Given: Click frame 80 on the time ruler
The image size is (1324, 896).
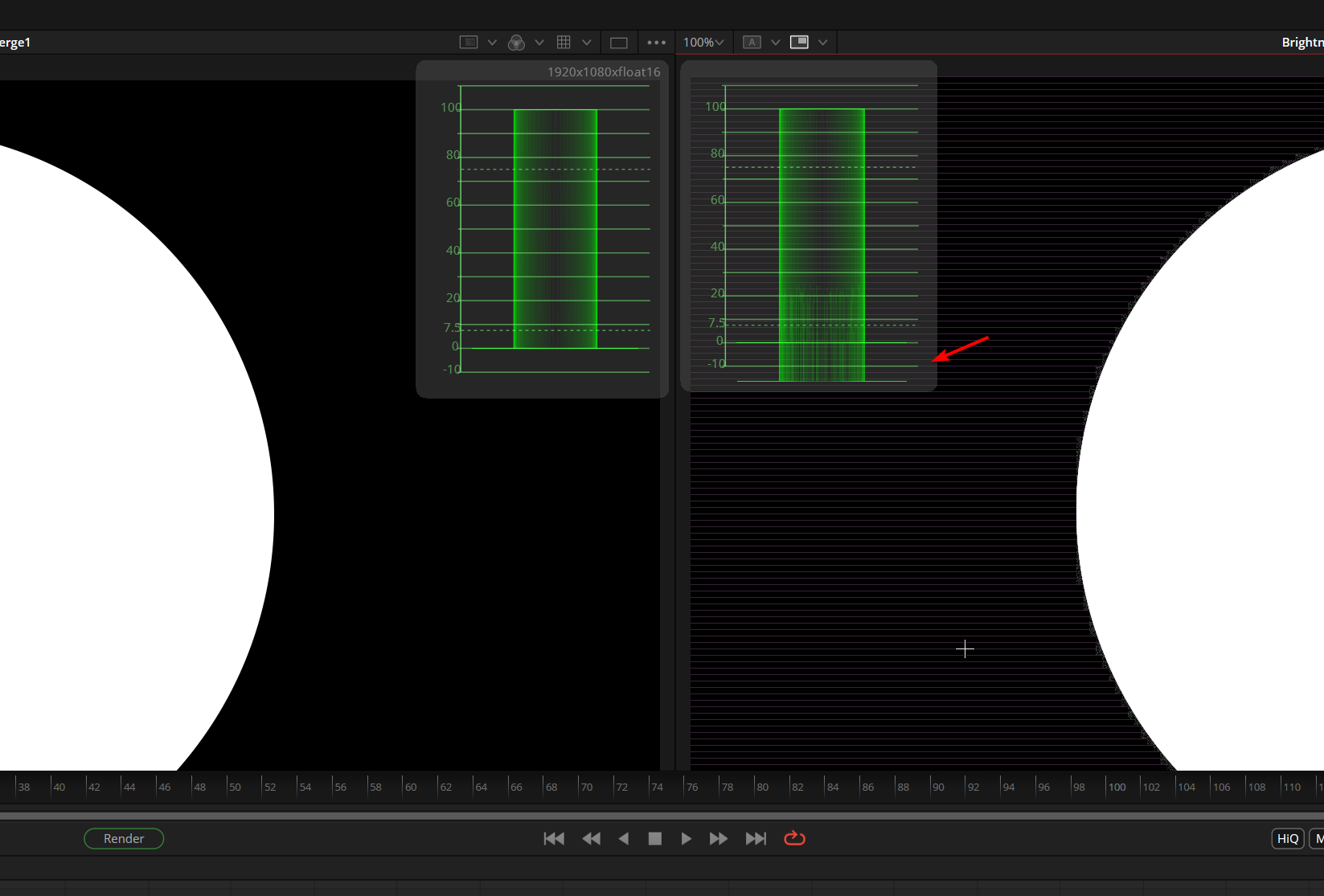Looking at the screenshot, I should pyautogui.click(x=762, y=787).
